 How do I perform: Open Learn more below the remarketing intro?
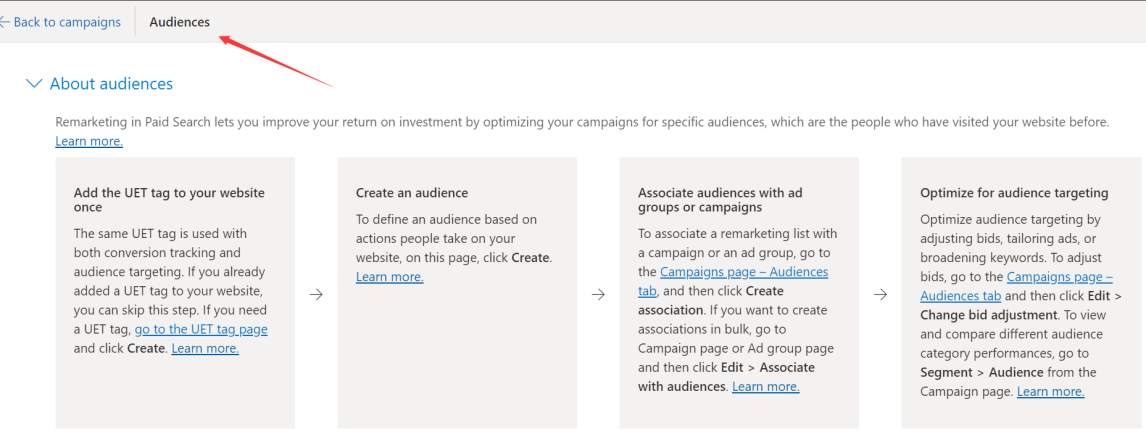(89, 142)
